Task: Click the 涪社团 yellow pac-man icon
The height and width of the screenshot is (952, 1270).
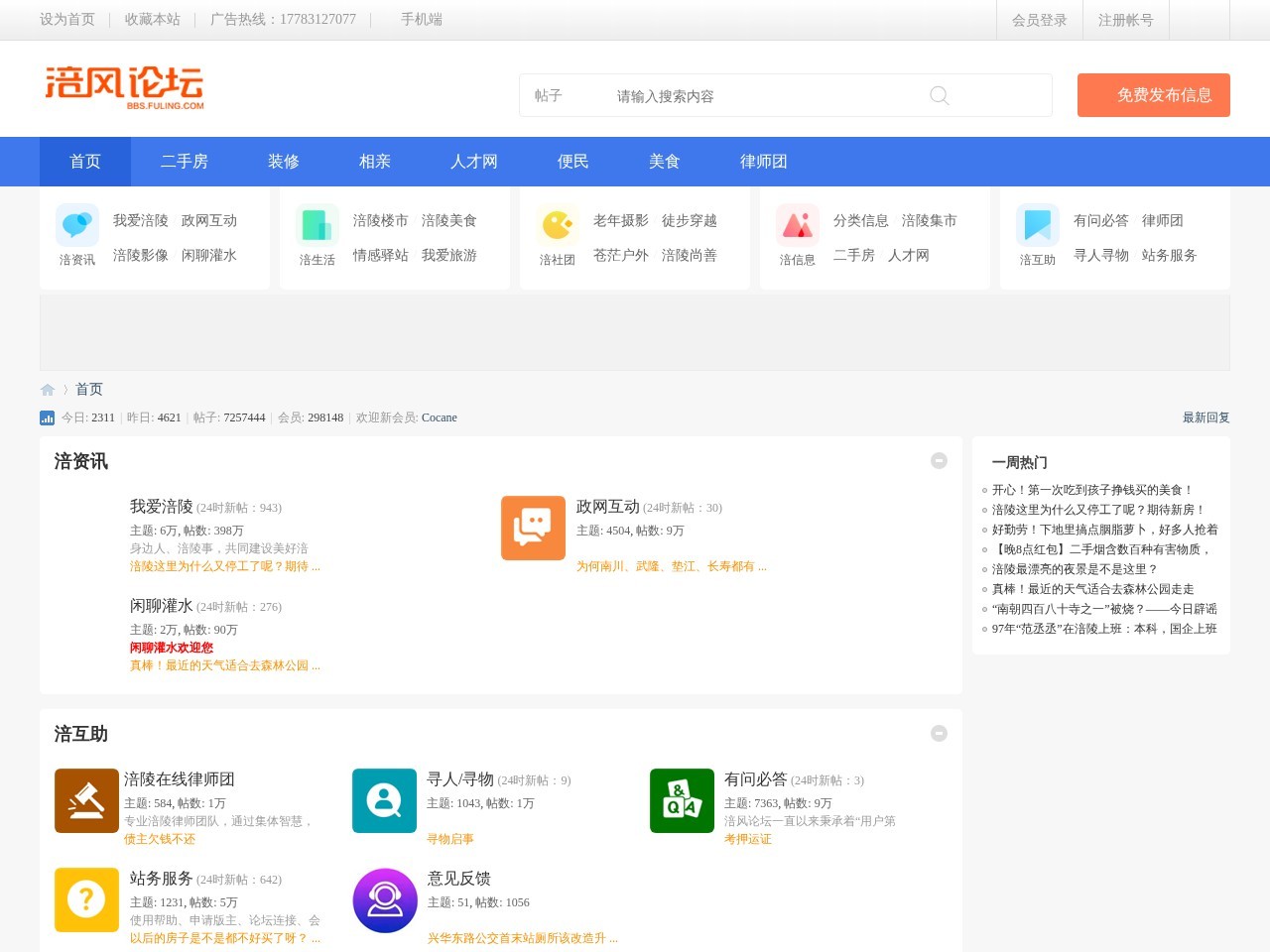Action: (558, 225)
